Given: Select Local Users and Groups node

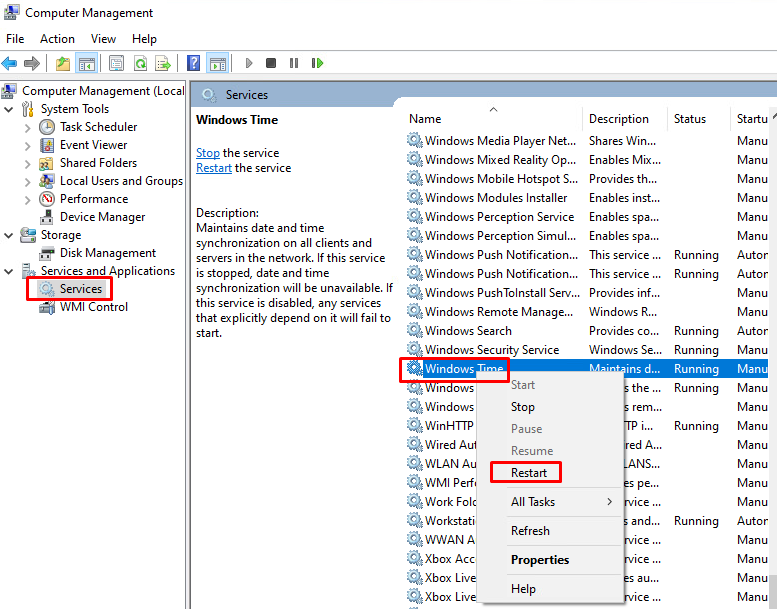Looking at the screenshot, I should pyautogui.click(x=121, y=181).
